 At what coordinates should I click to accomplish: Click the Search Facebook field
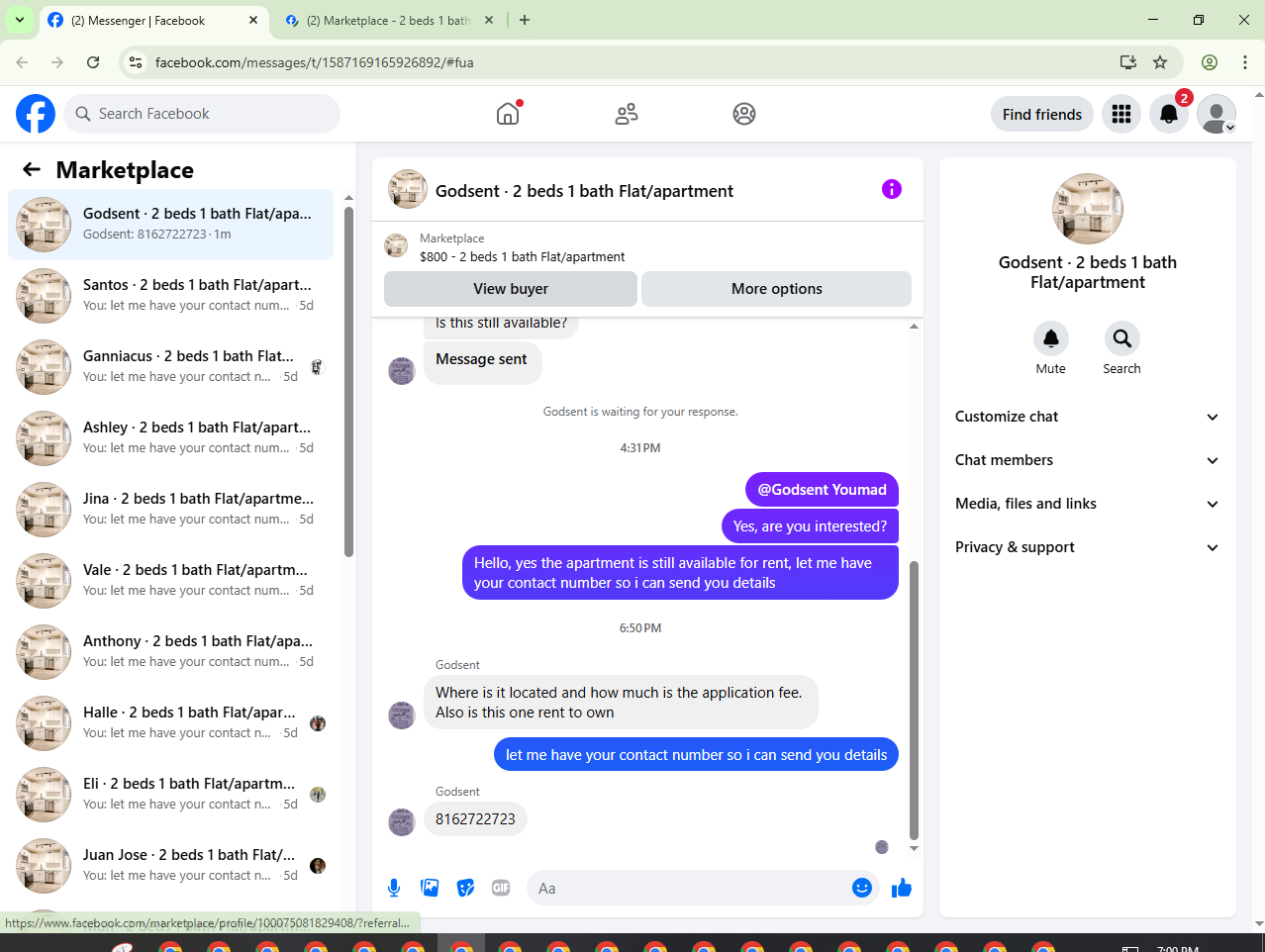pyautogui.click(x=202, y=114)
